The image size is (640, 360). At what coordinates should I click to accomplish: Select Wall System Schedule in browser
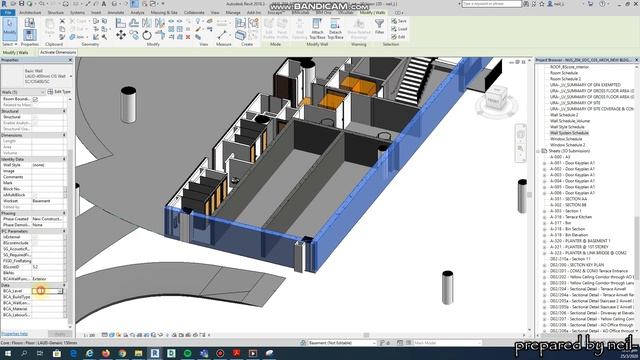click(x=569, y=133)
